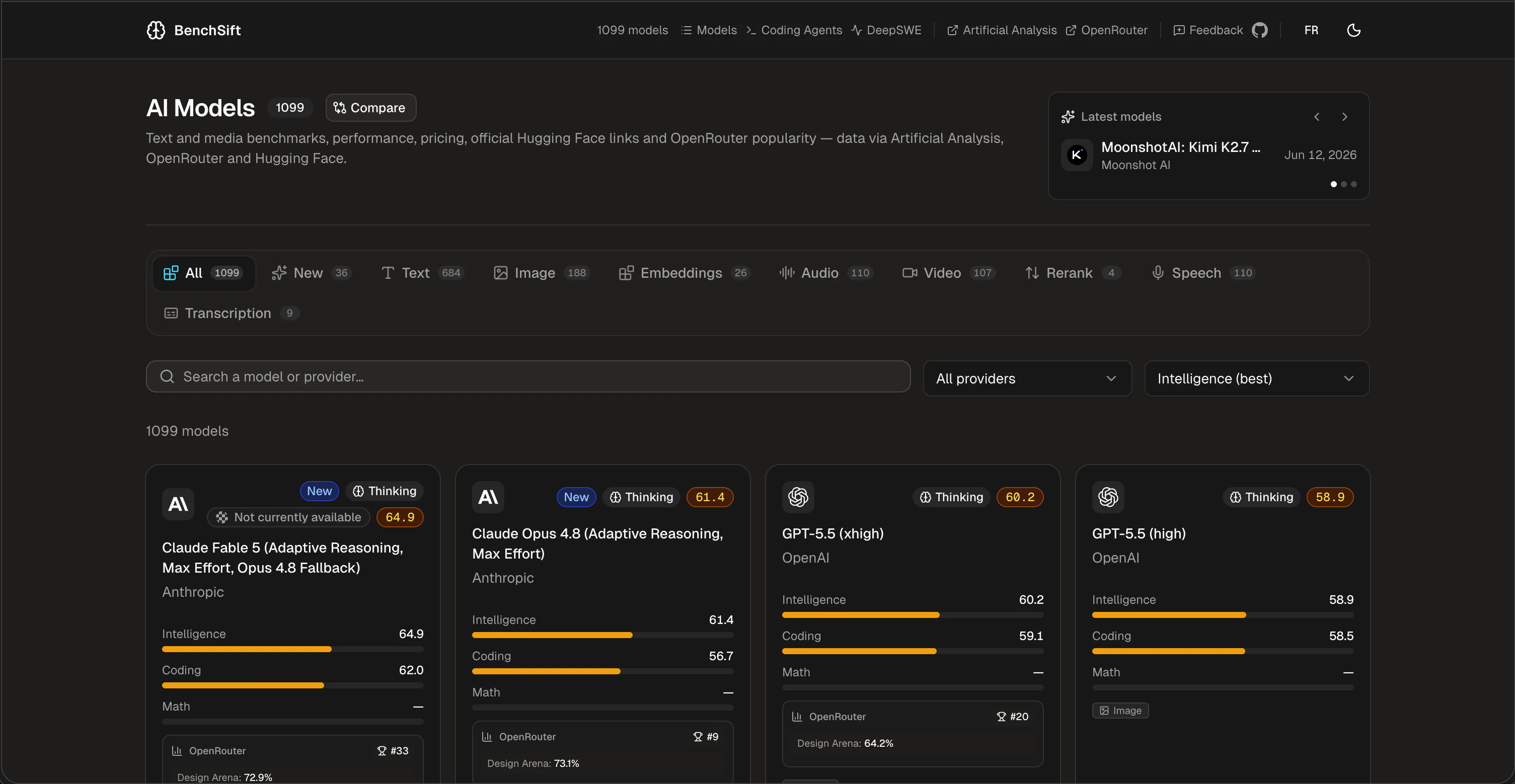Viewport: 1515px width, 784px height.
Task: Select the All 1099 tab
Action: [x=203, y=273]
